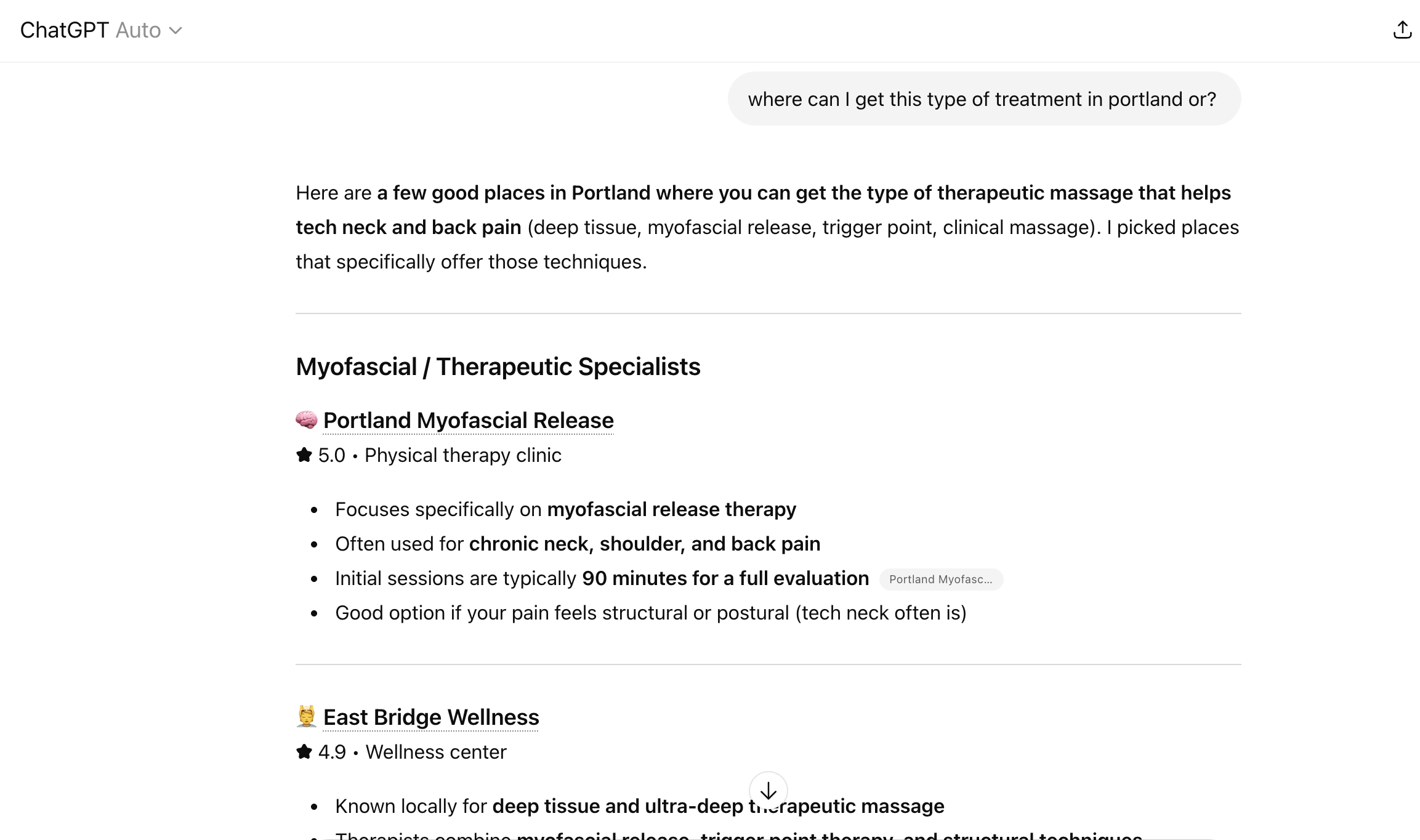The width and height of the screenshot is (1420, 840).
Task: Open the East Bridge Wellness link
Action: click(430, 716)
